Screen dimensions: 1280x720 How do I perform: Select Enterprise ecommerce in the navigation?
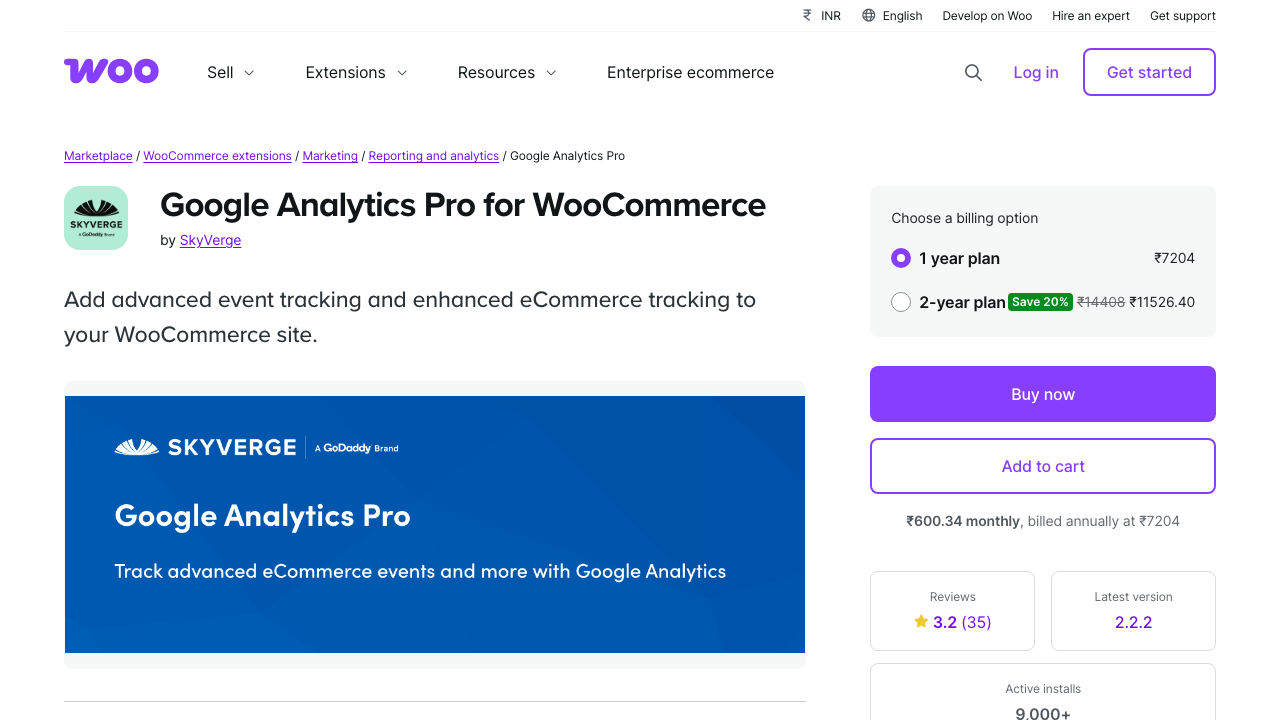(x=690, y=72)
